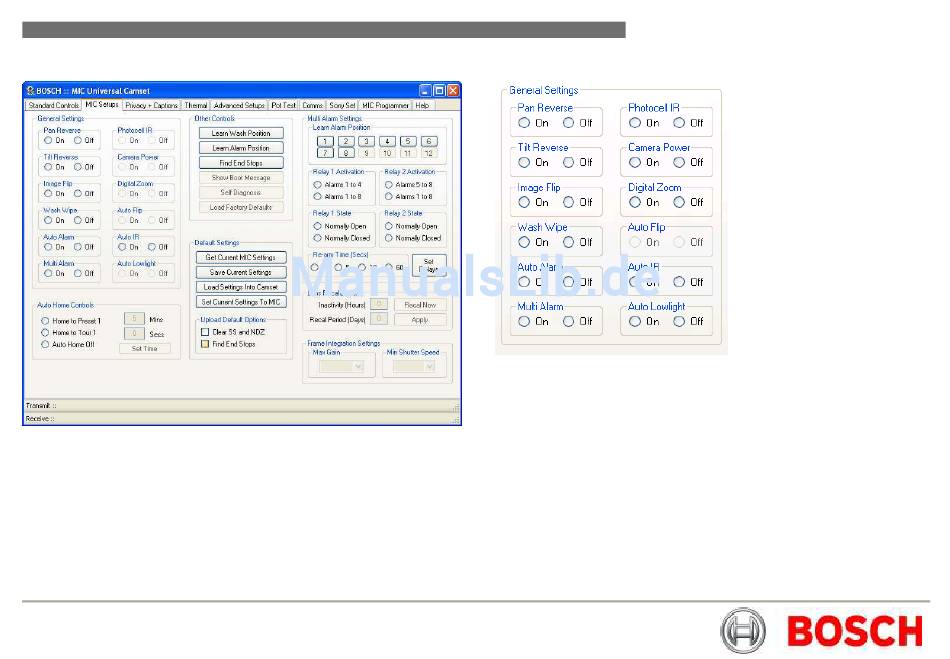Open the Help tab

click(422, 105)
